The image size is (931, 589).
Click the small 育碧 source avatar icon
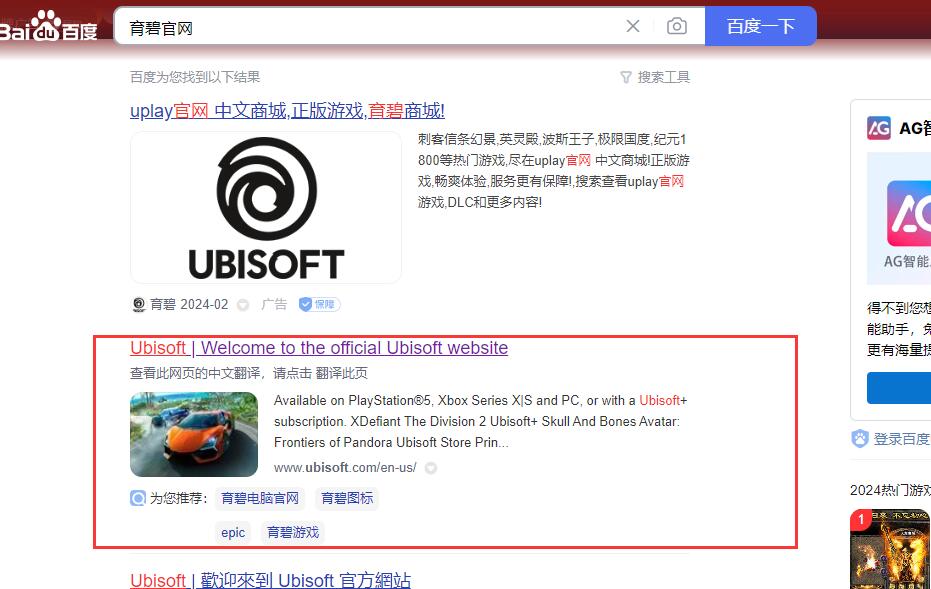tap(138, 305)
